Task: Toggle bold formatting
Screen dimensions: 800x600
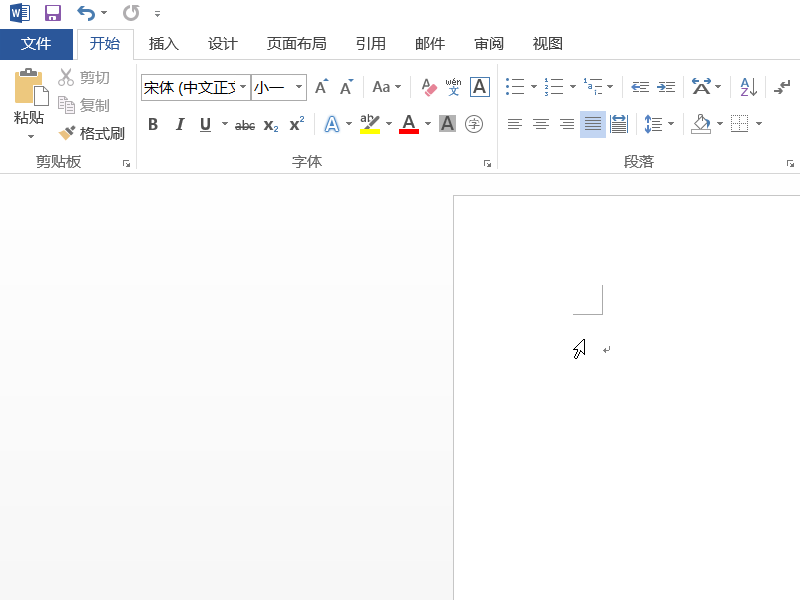Action: coord(153,124)
